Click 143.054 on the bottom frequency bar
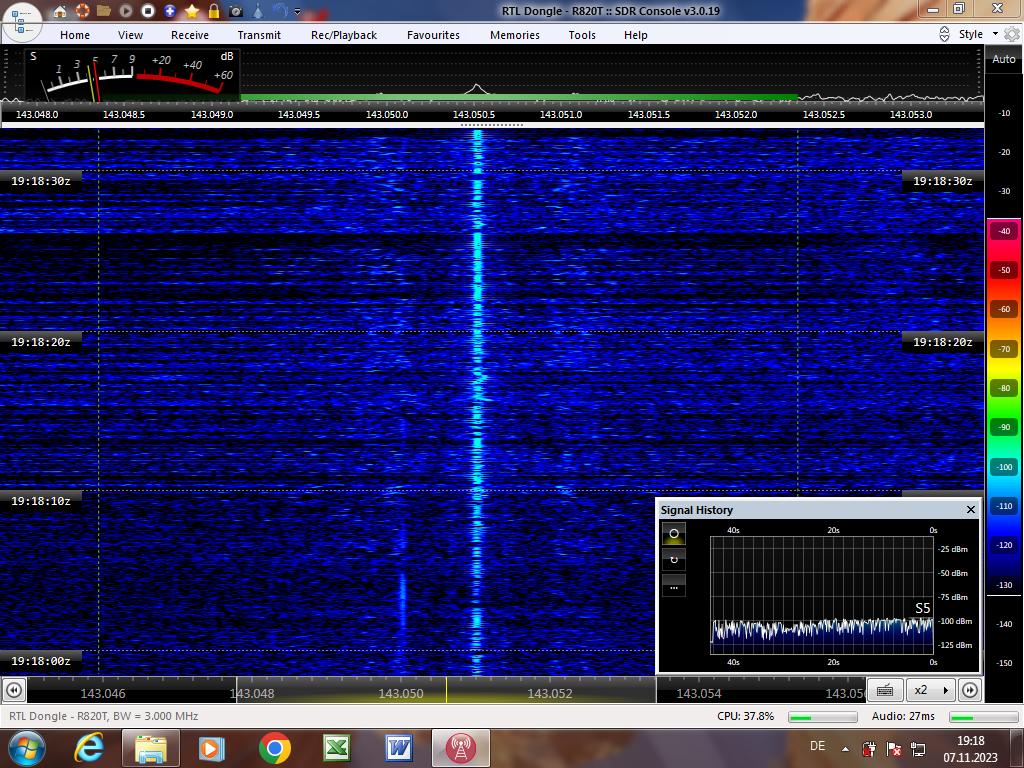This screenshot has width=1024, height=768. click(699, 694)
